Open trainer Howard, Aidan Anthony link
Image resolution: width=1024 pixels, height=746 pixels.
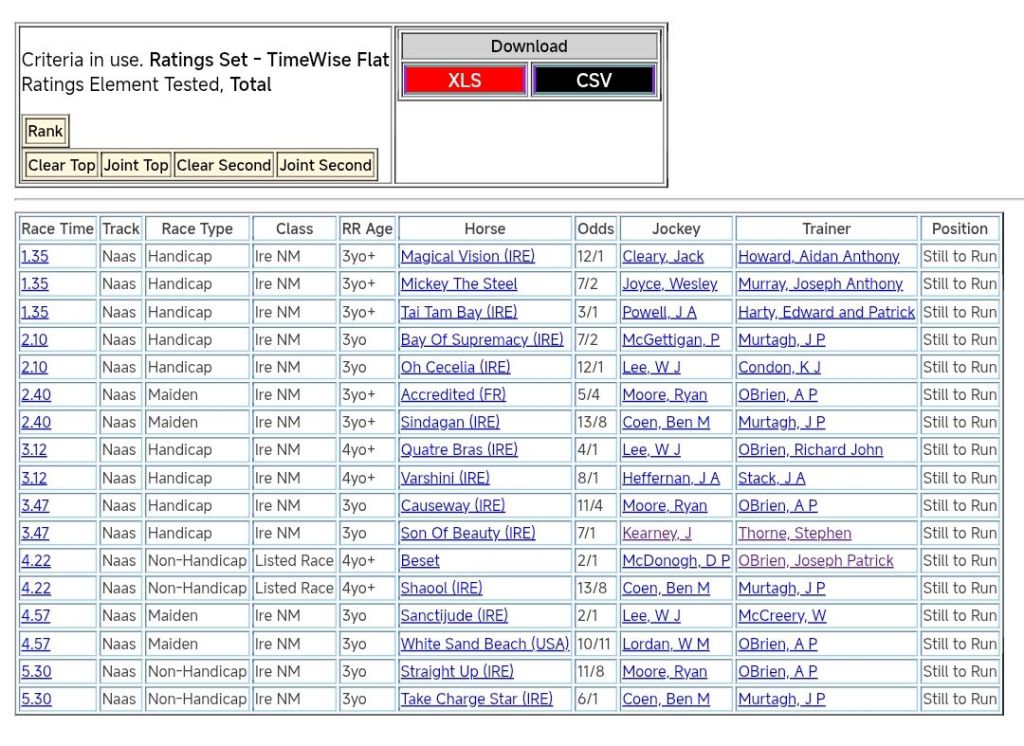pyautogui.click(x=818, y=257)
